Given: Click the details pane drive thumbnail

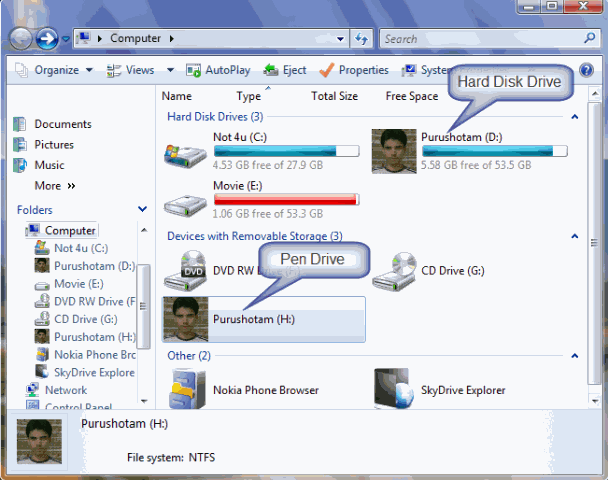Looking at the screenshot, I should point(39,442).
